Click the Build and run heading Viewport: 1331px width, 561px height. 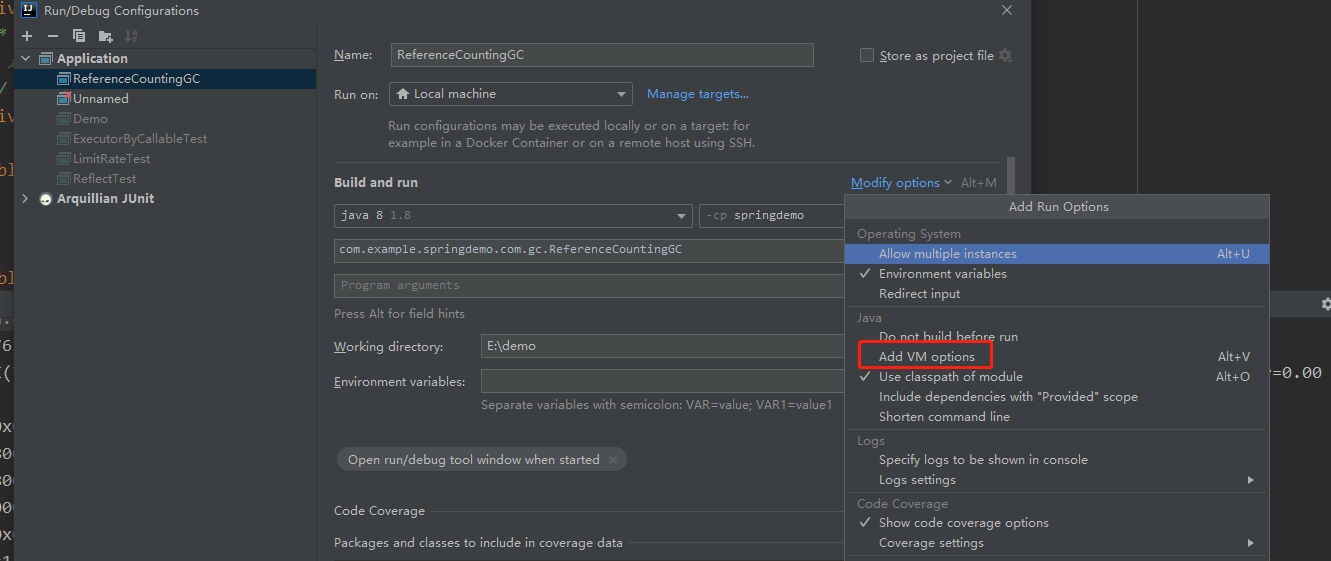pyautogui.click(x=376, y=183)
